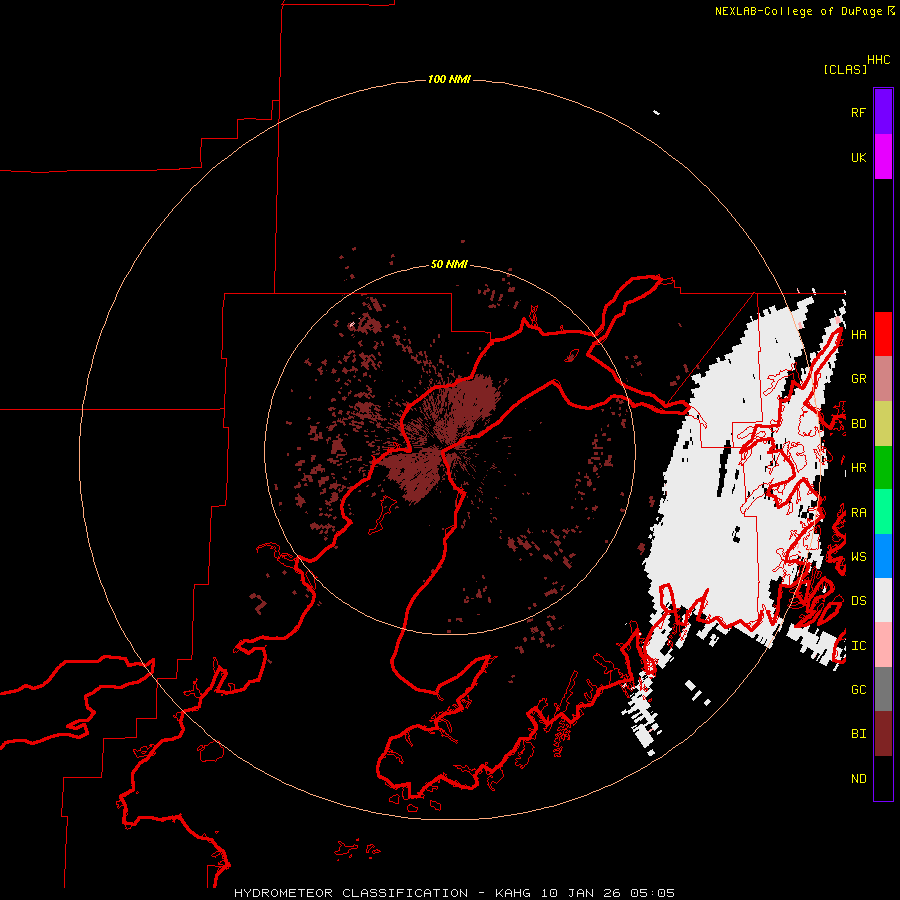Click the "10 JAN 26" date text
The width and height of the screenshot is (900, 900).
pyautogui.click(x=580, y=893)
